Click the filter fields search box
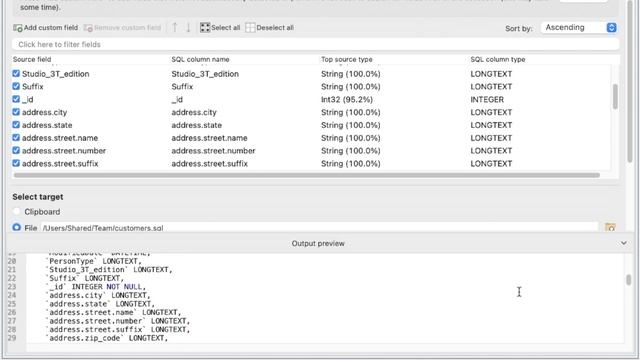Viewport: 640px width, 360px height. [x=316, y=44]
